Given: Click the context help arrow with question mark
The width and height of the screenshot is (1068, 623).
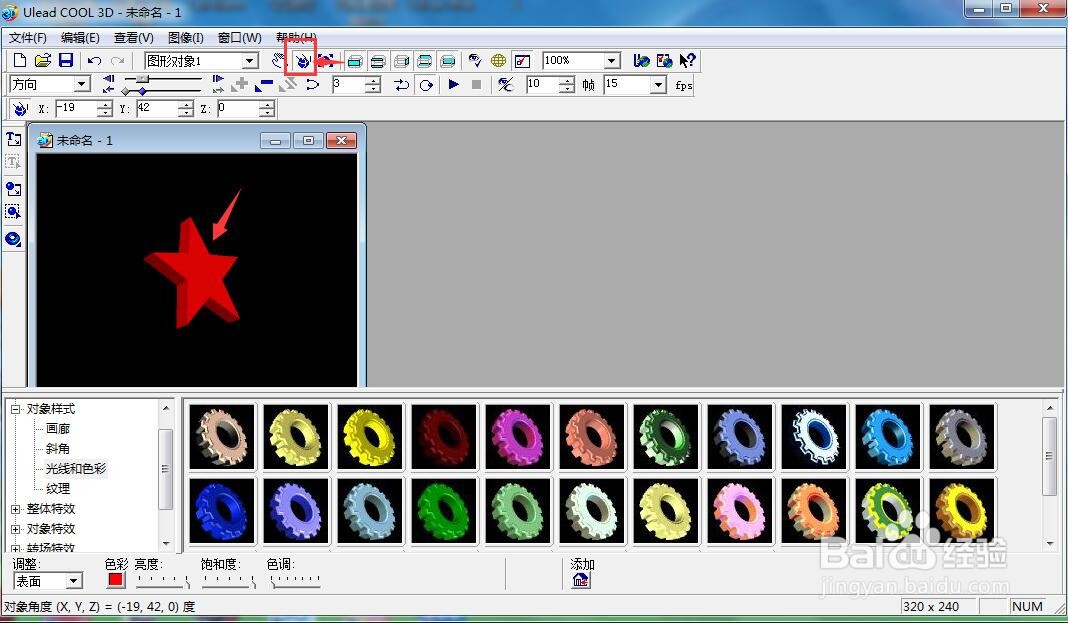Looking at the screenshot, I should 687,61.
